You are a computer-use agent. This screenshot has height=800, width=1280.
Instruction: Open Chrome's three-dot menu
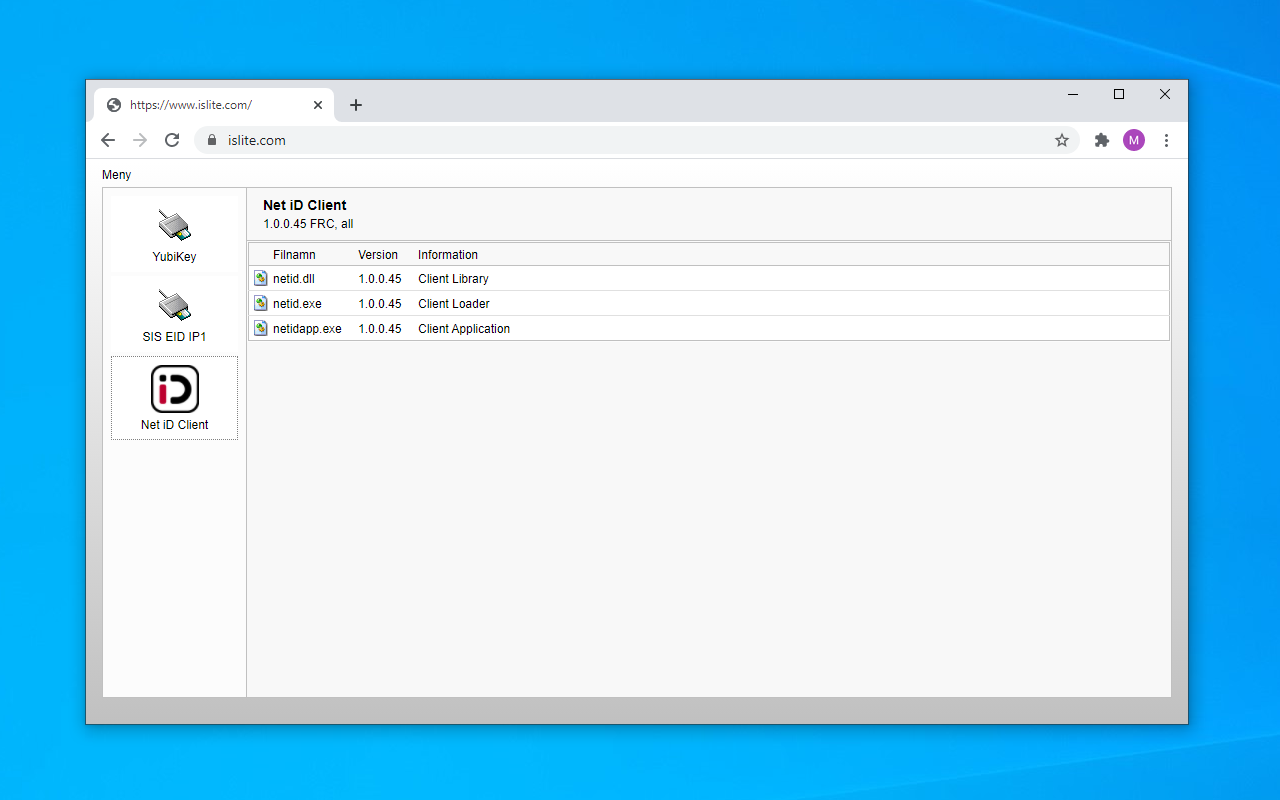1166,140
